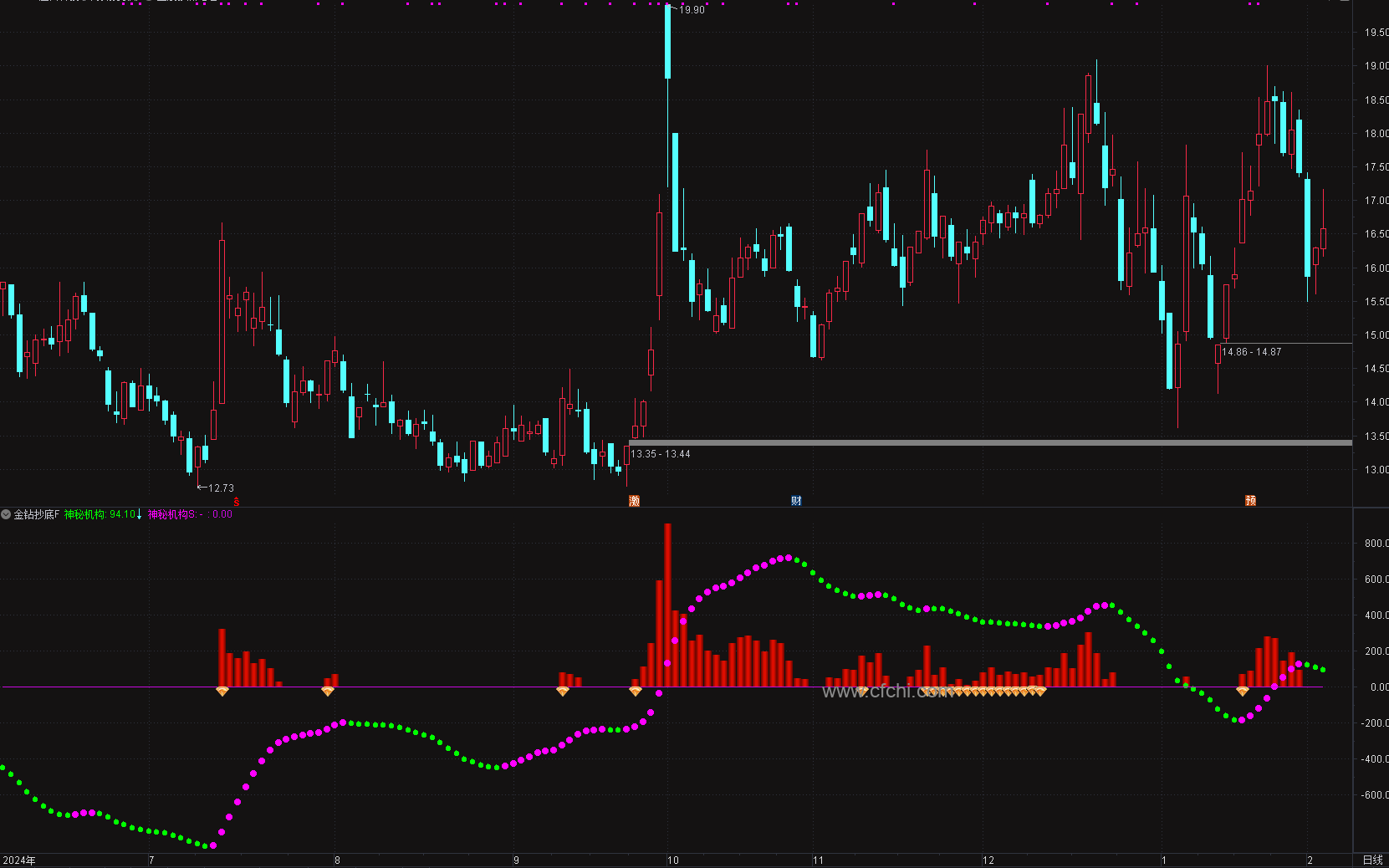This screenshot has height=868, width=1389.
Task: Click the blue 财 financial report marker
Action: [796, 501]
